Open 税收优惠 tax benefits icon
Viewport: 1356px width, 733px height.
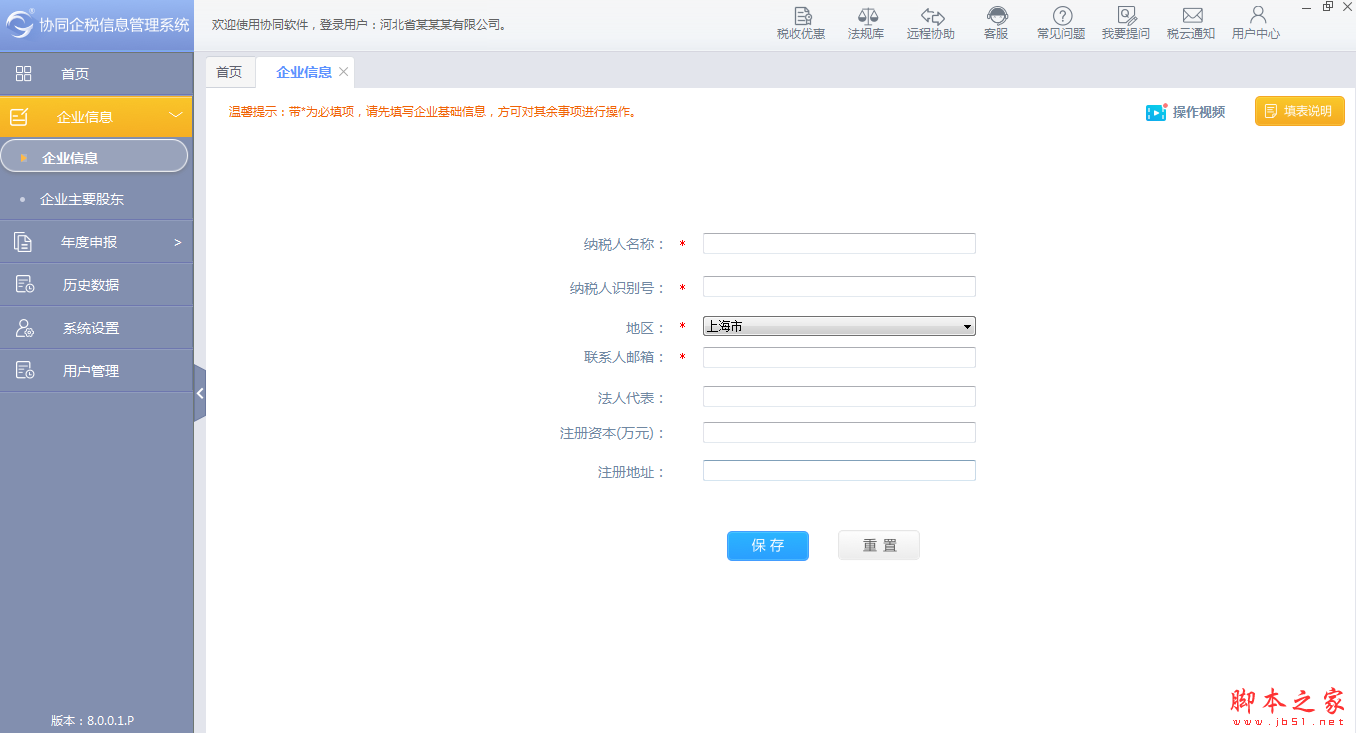tap(801, 23)
